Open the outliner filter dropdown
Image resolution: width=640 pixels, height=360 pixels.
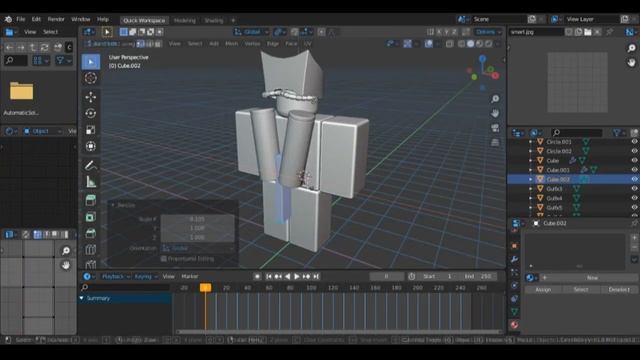pos(618,133)
